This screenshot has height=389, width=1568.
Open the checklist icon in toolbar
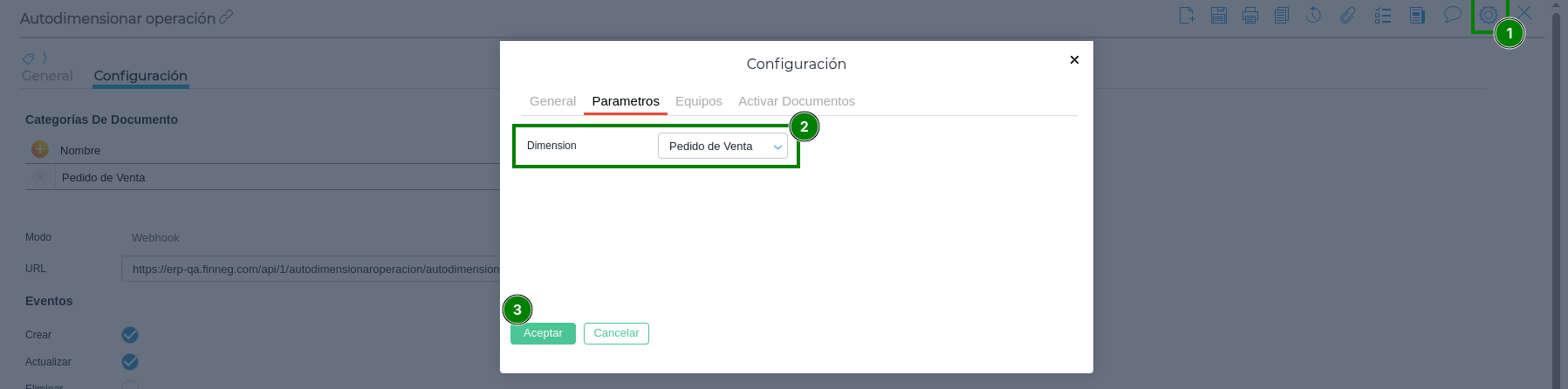point(1383,15)
